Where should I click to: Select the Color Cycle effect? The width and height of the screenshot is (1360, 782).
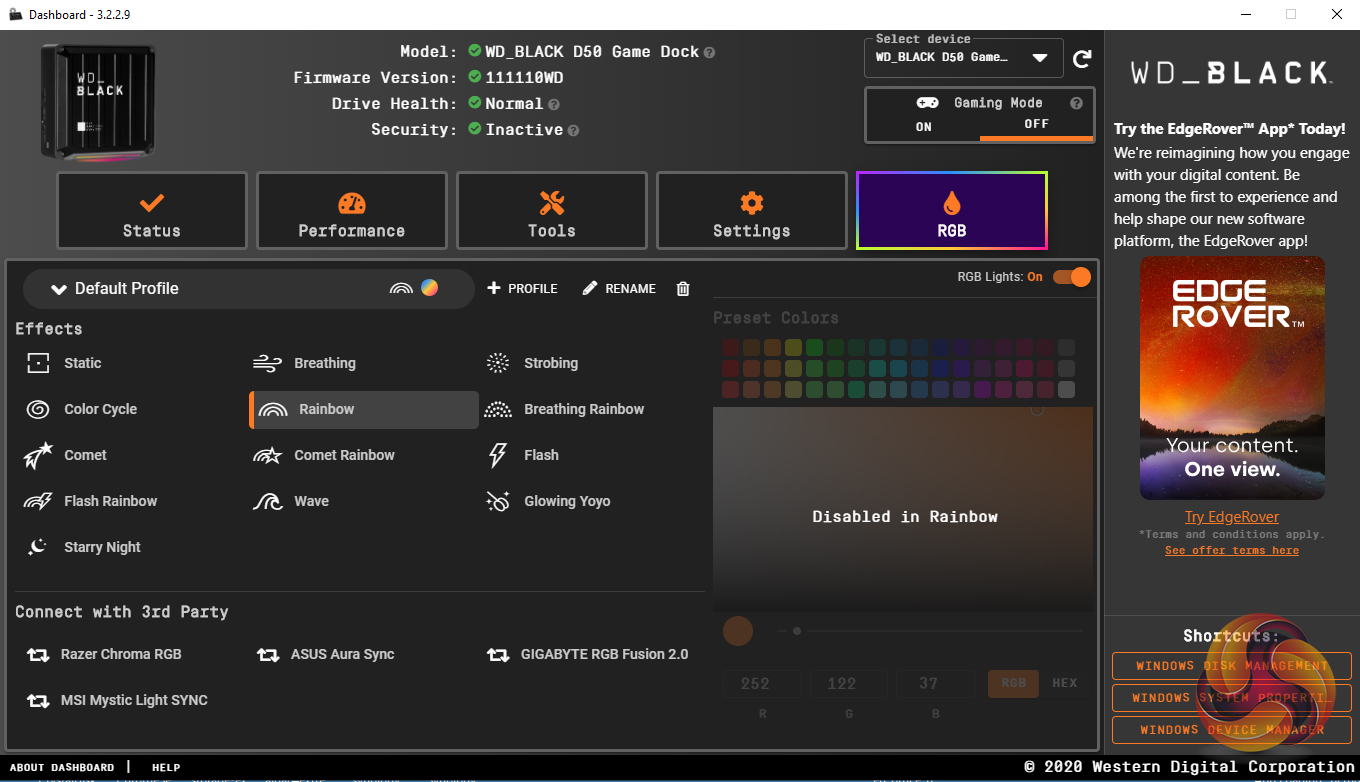point(100,409)
